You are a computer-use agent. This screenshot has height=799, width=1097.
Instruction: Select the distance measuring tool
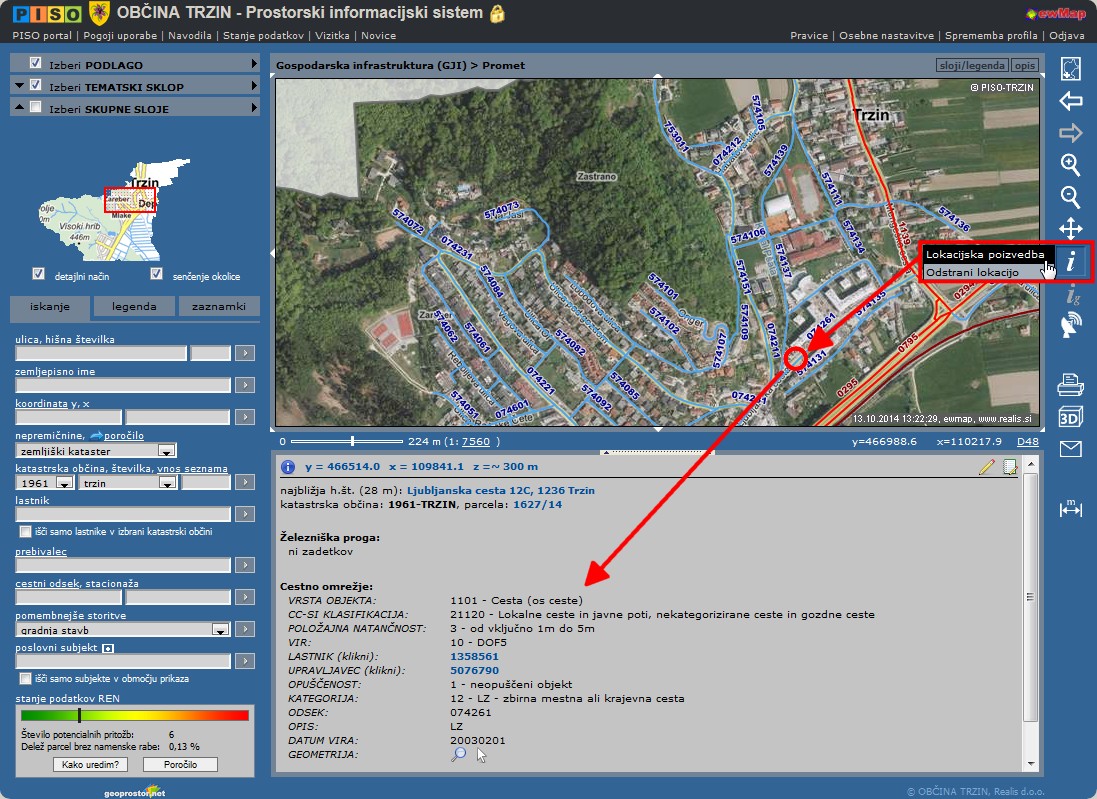pos(1070,509)
